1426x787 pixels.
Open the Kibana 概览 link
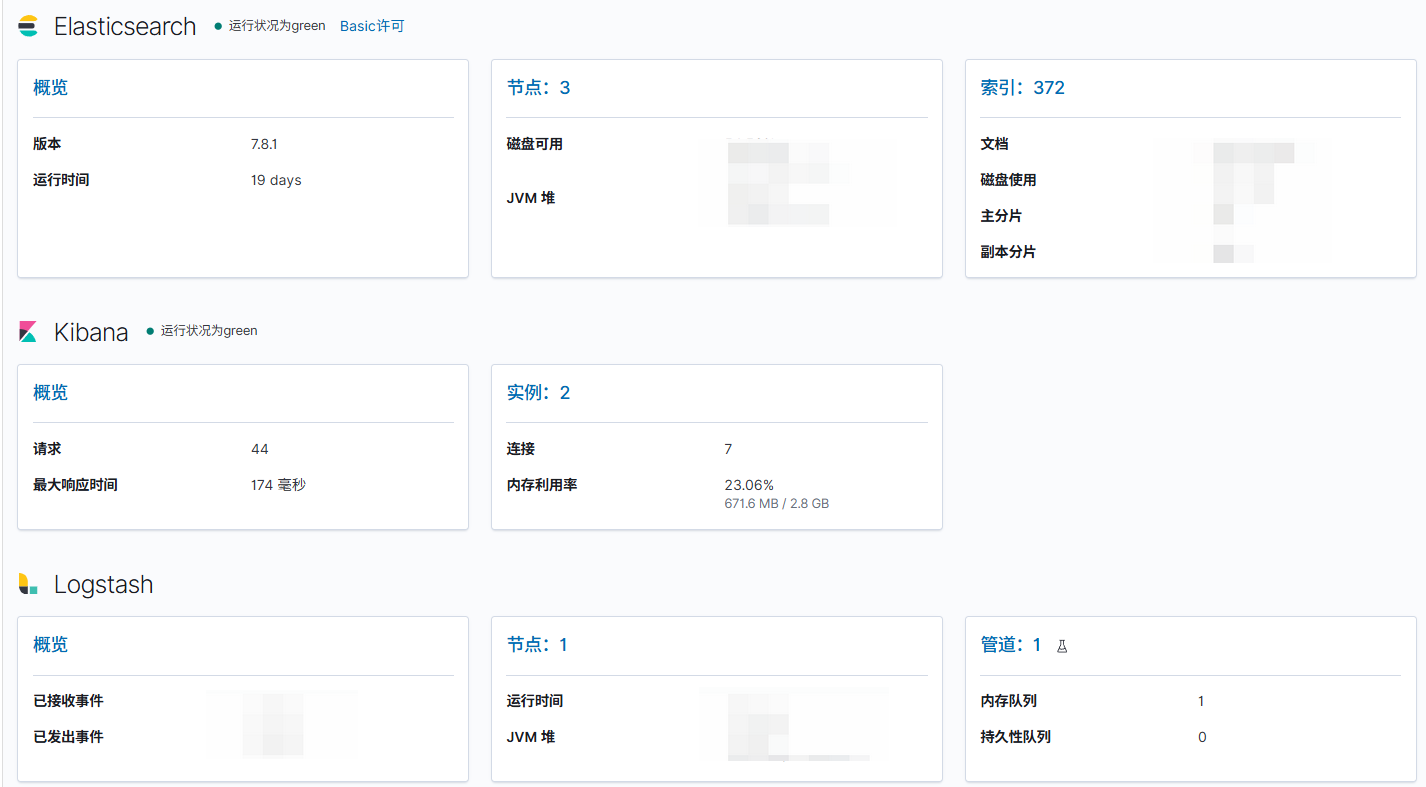click(51, 393)
